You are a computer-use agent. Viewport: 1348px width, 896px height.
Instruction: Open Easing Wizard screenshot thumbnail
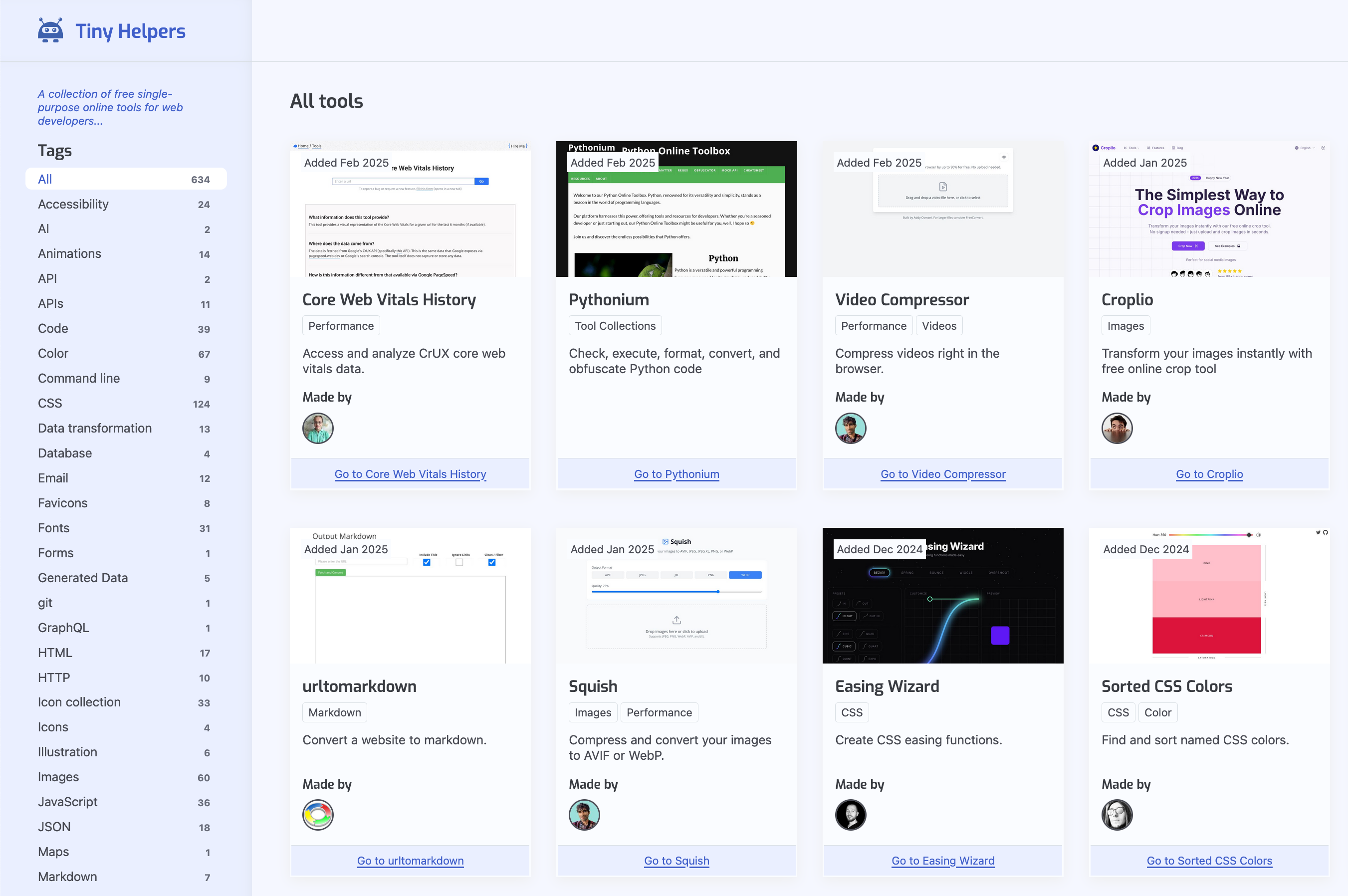(943, 596)
